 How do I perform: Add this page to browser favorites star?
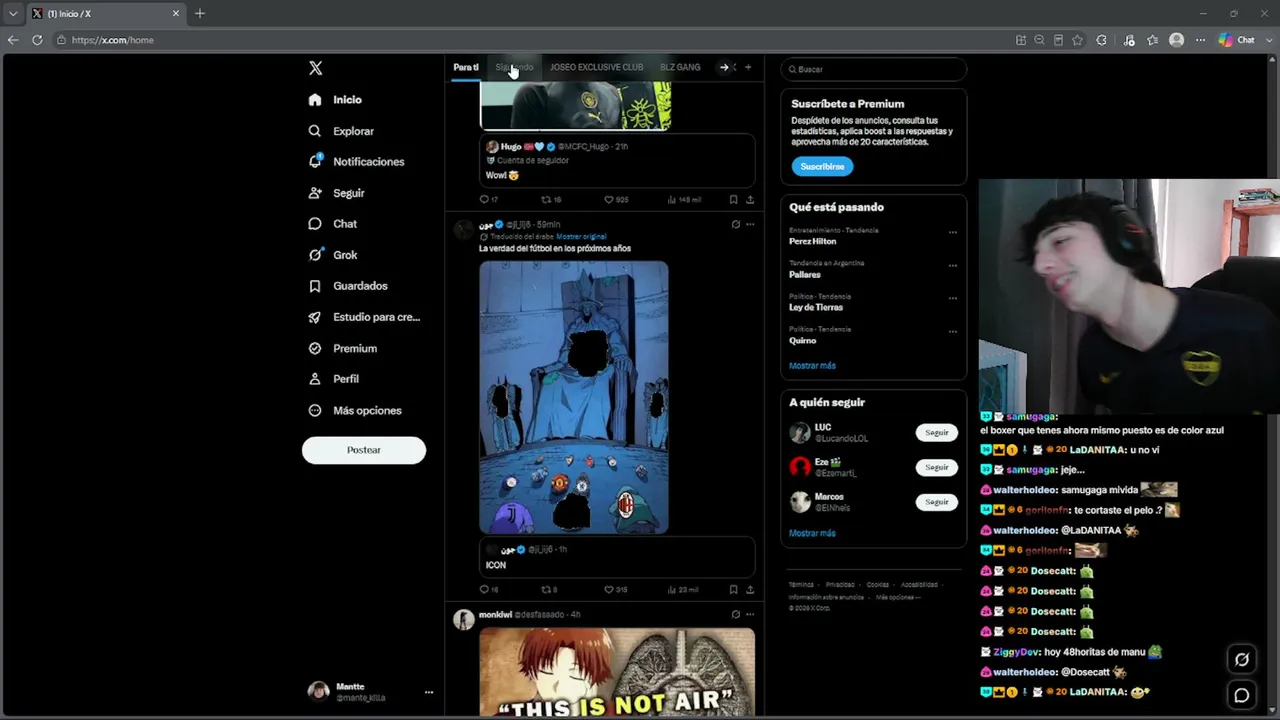1077,40
